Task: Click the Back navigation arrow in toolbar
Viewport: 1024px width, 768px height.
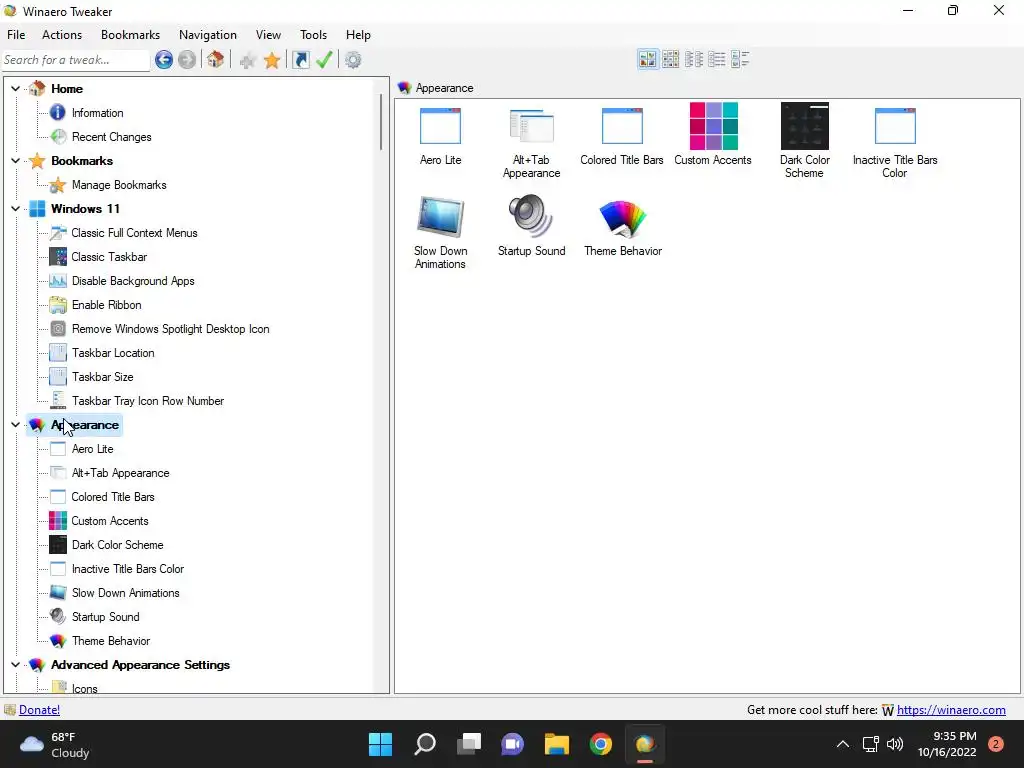Action: click(x=164, y=60)
